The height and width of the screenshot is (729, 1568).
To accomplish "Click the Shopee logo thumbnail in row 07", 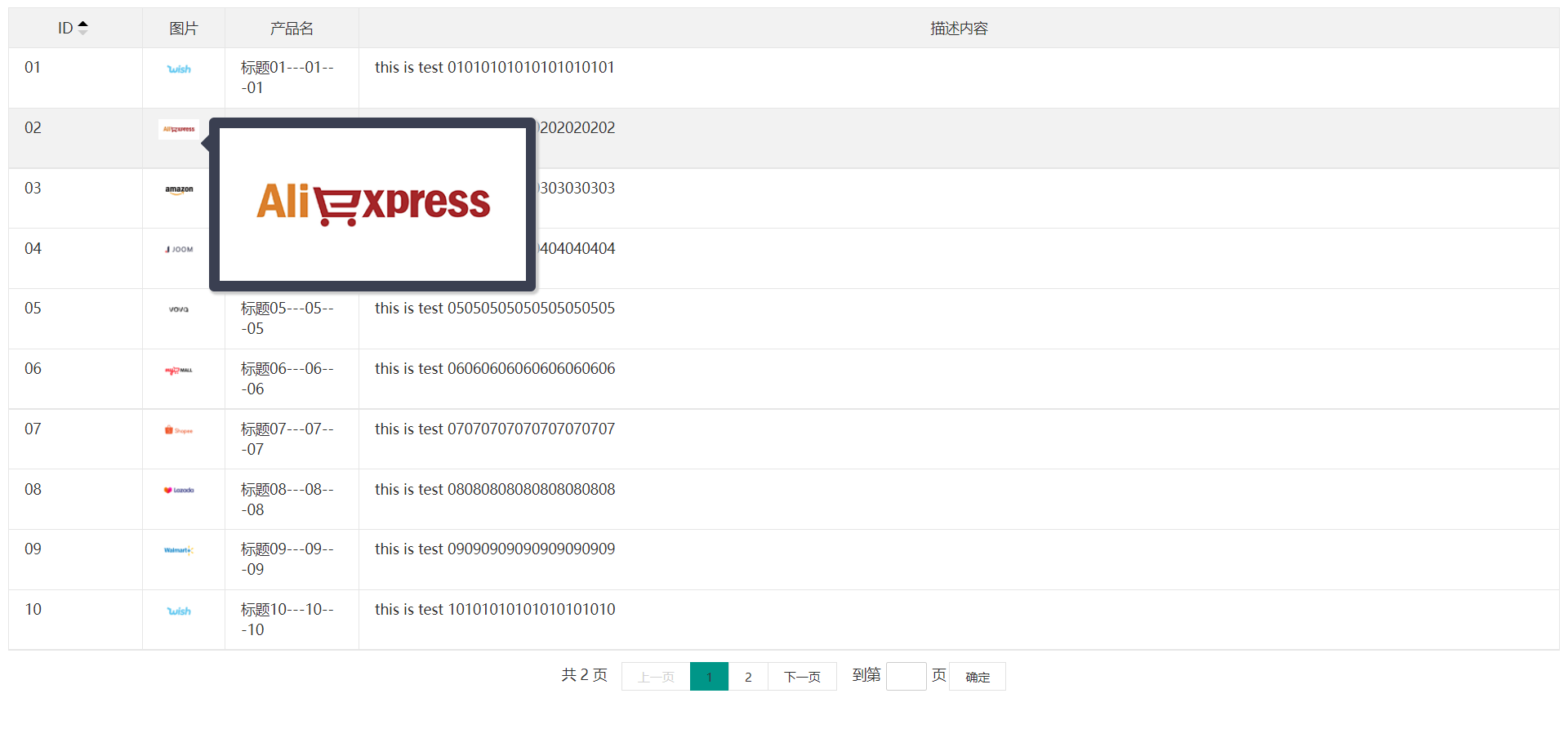I will 179,430.
